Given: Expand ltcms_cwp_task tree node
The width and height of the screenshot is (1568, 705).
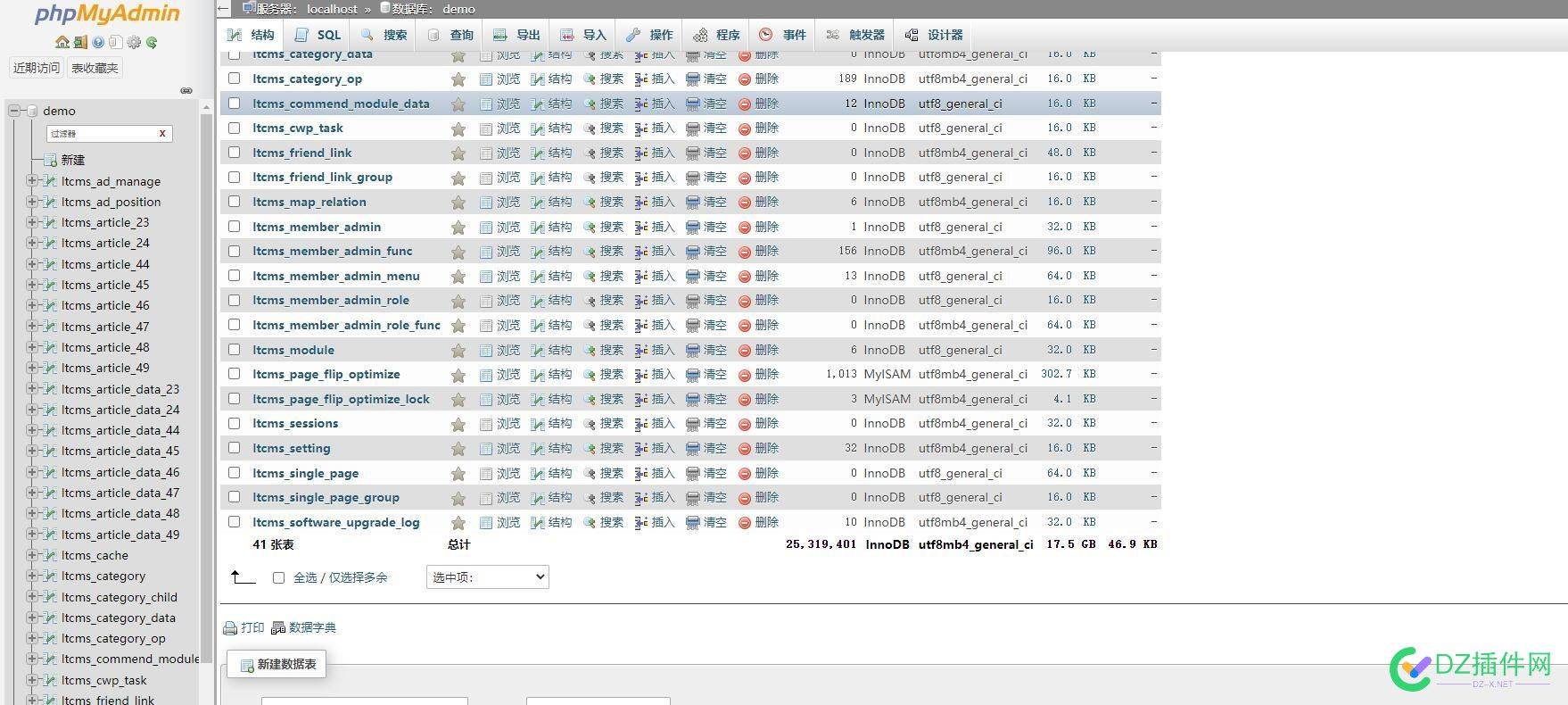Looking at the screenshot, I should coord(31,680).
